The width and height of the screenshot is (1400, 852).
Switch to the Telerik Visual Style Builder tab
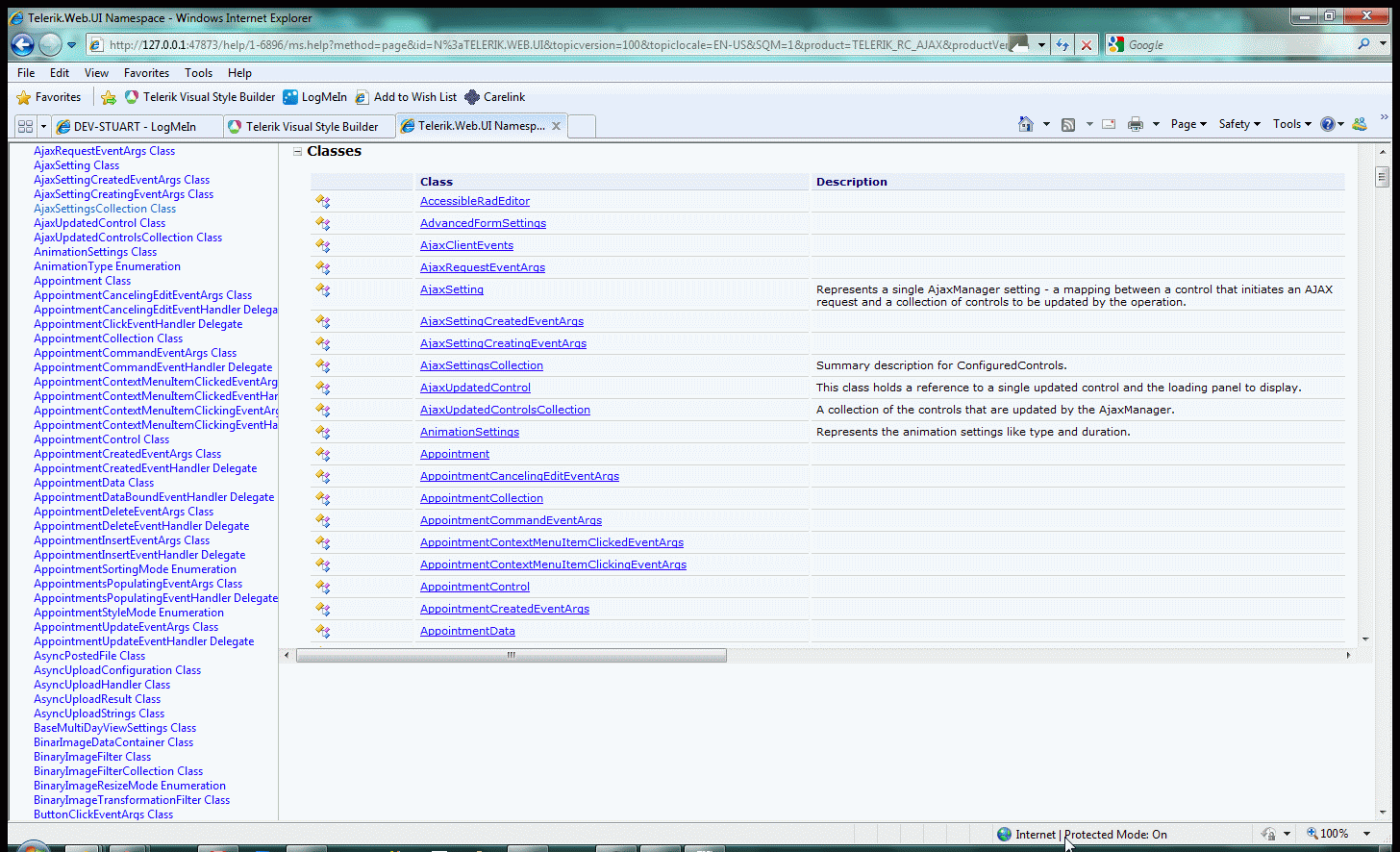point(309,126)
